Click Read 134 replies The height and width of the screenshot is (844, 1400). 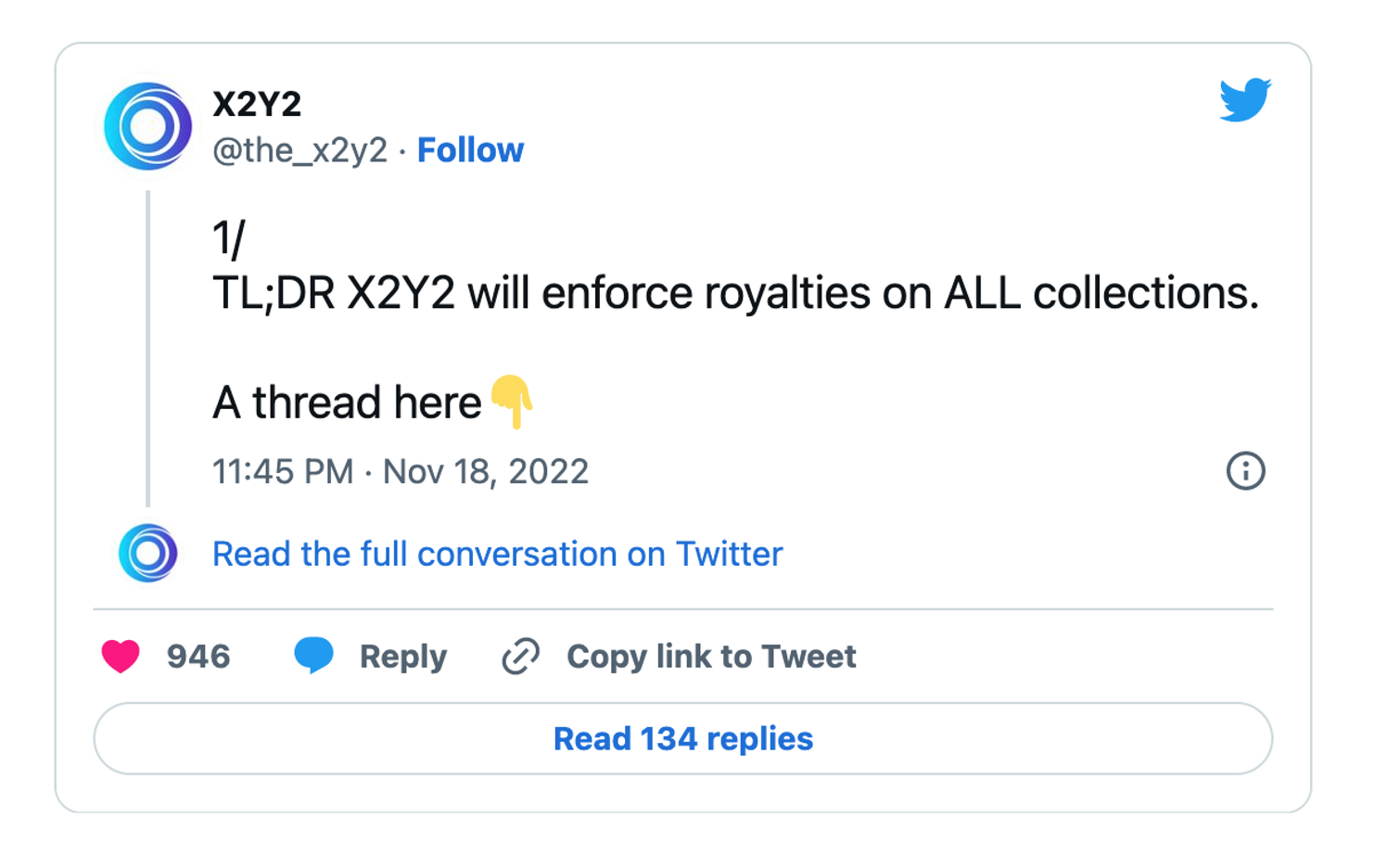pos(682,739)
